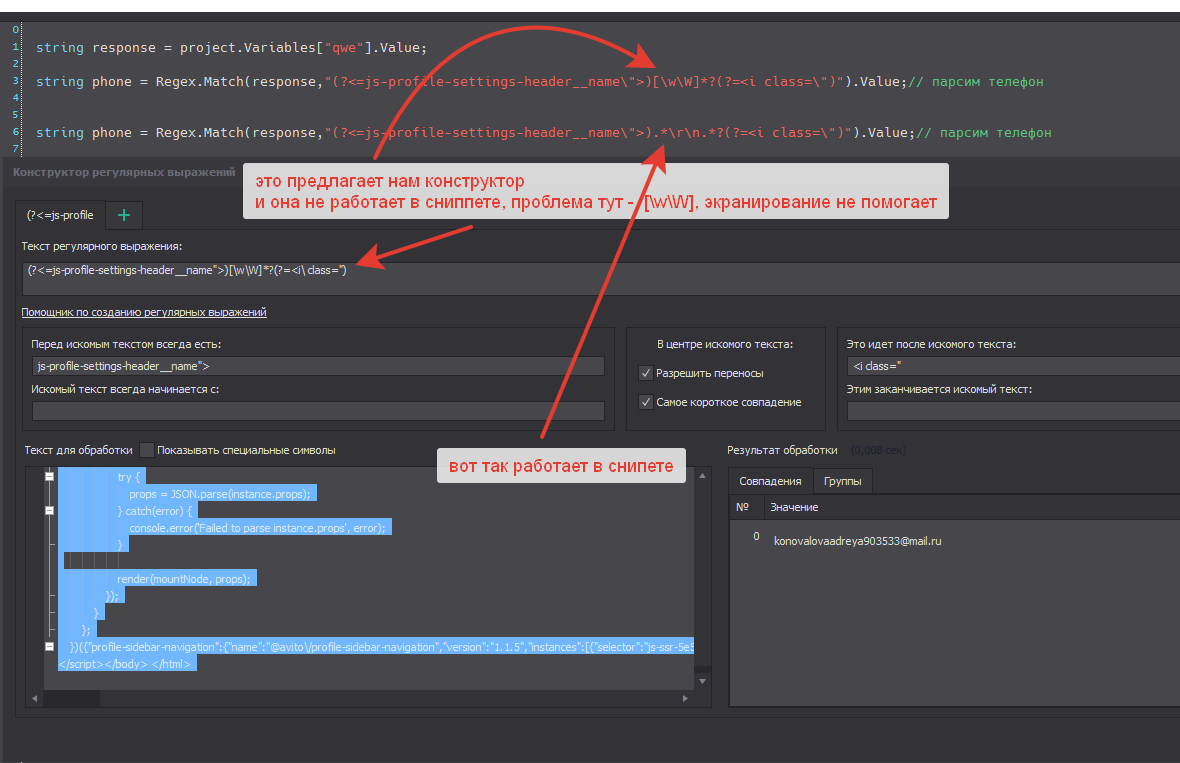Click the "render(mountNode, props);" line
The height and width of the screenshot is (763, 1180).
184,579
